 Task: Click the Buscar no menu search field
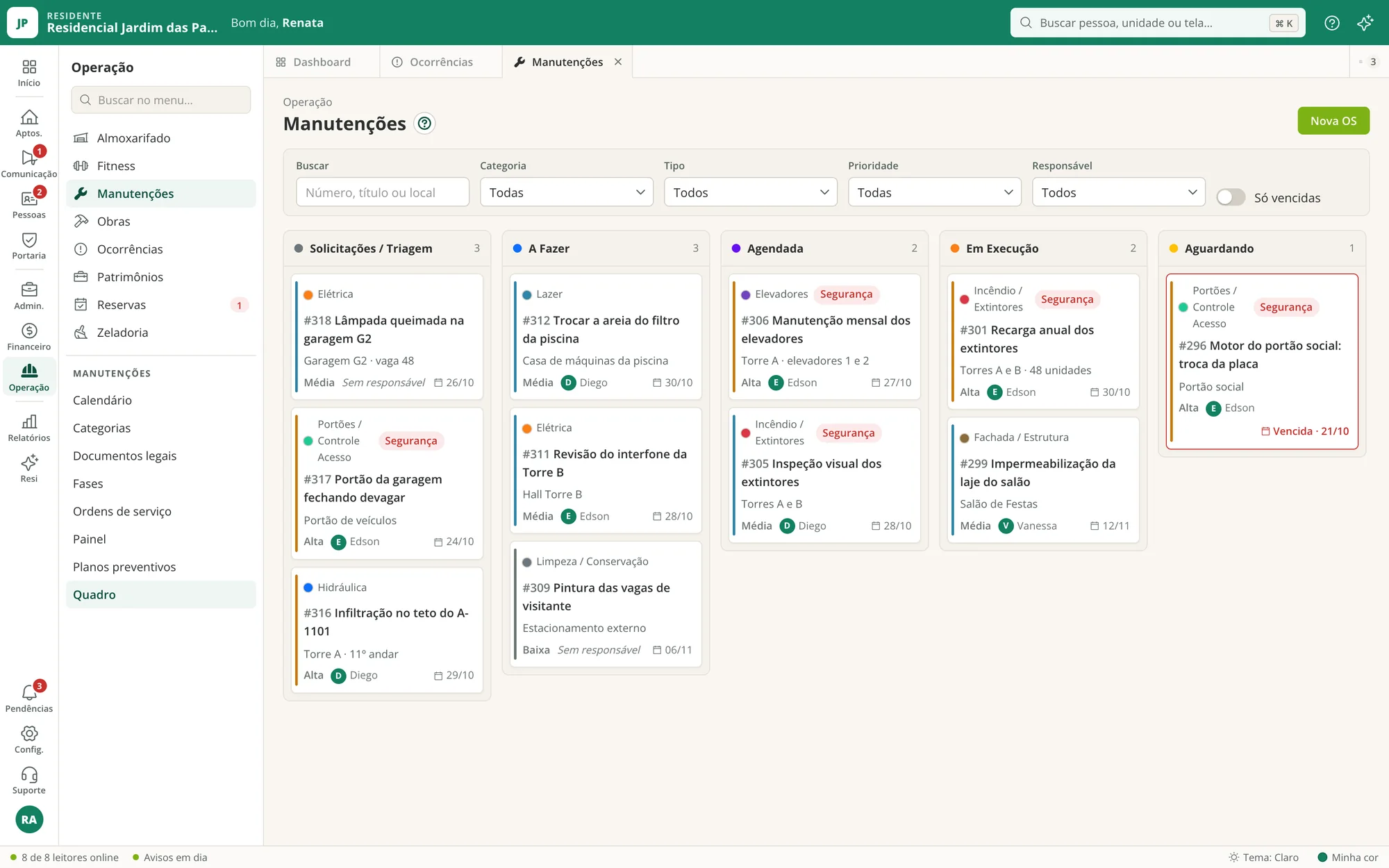point(161,100)
